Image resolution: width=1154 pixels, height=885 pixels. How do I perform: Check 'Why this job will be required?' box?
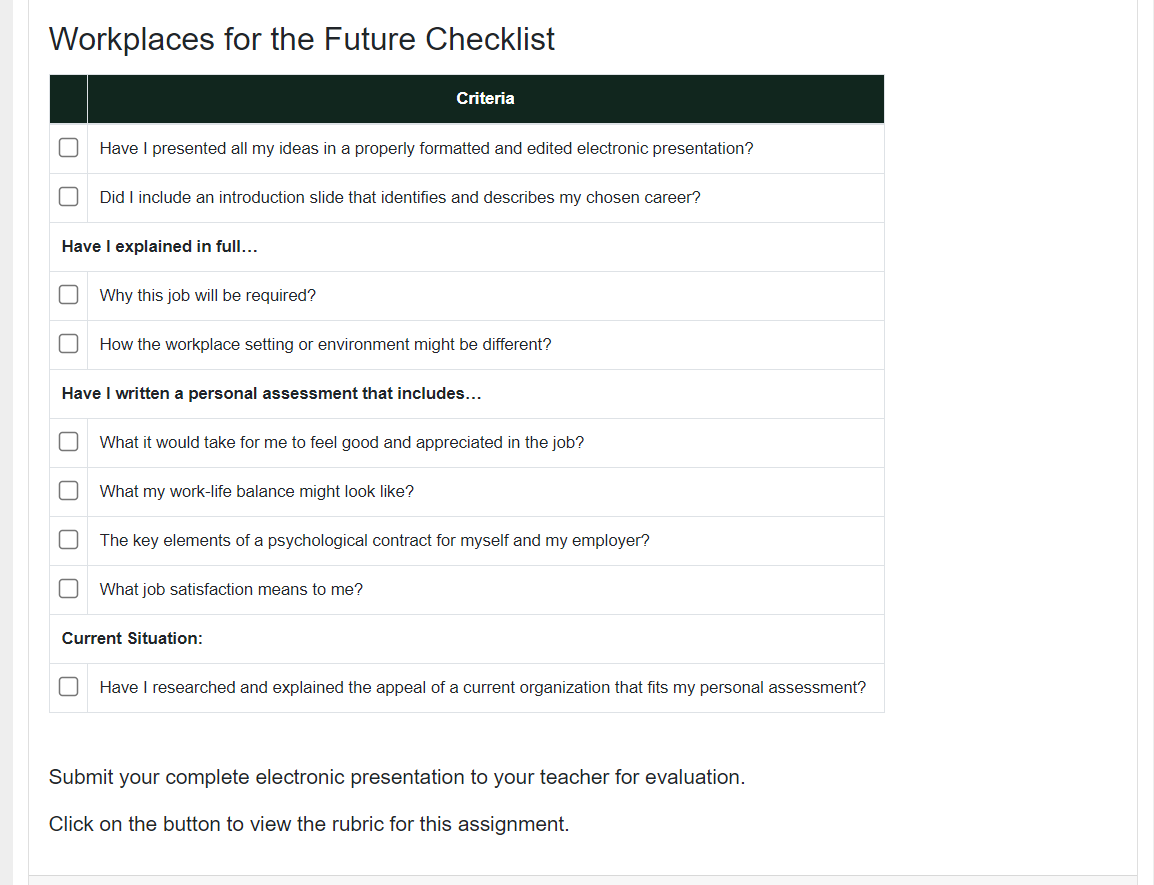(68, 295)
